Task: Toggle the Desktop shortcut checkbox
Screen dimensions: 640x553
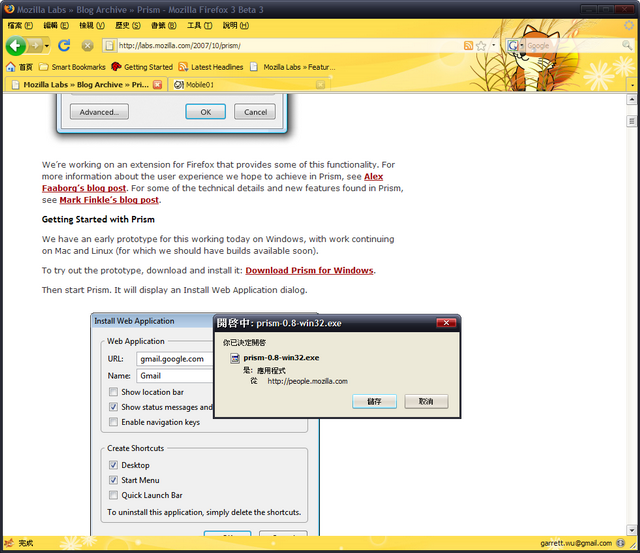Action: coord(113,465)
